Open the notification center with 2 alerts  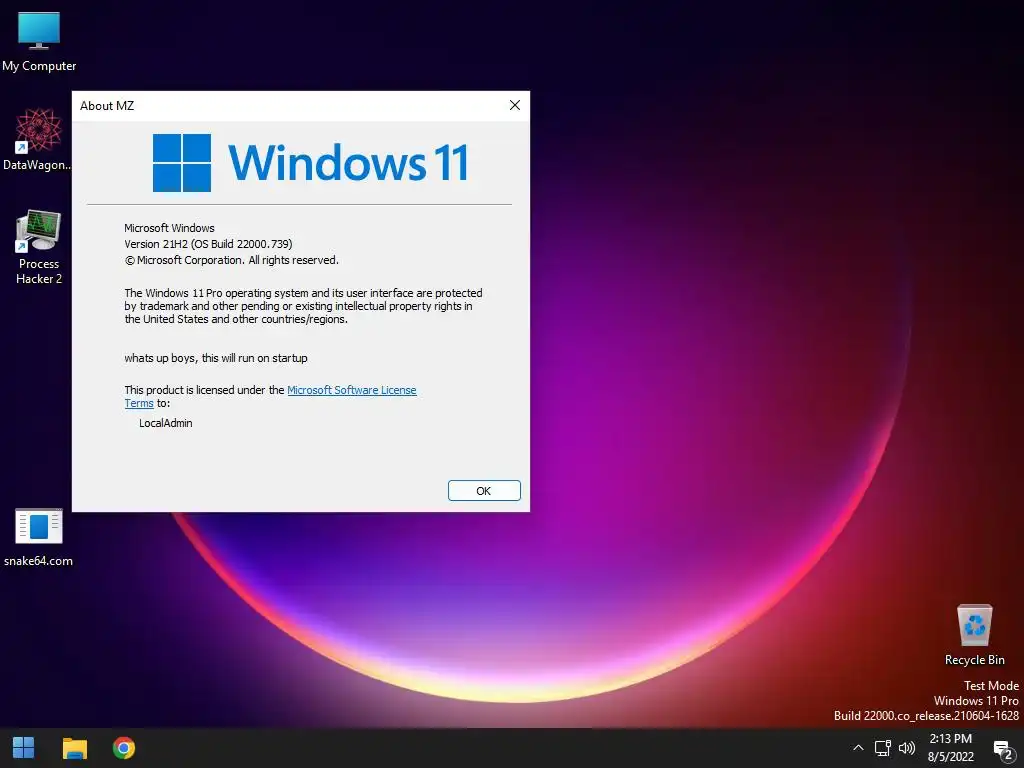tap(1004, 750)
